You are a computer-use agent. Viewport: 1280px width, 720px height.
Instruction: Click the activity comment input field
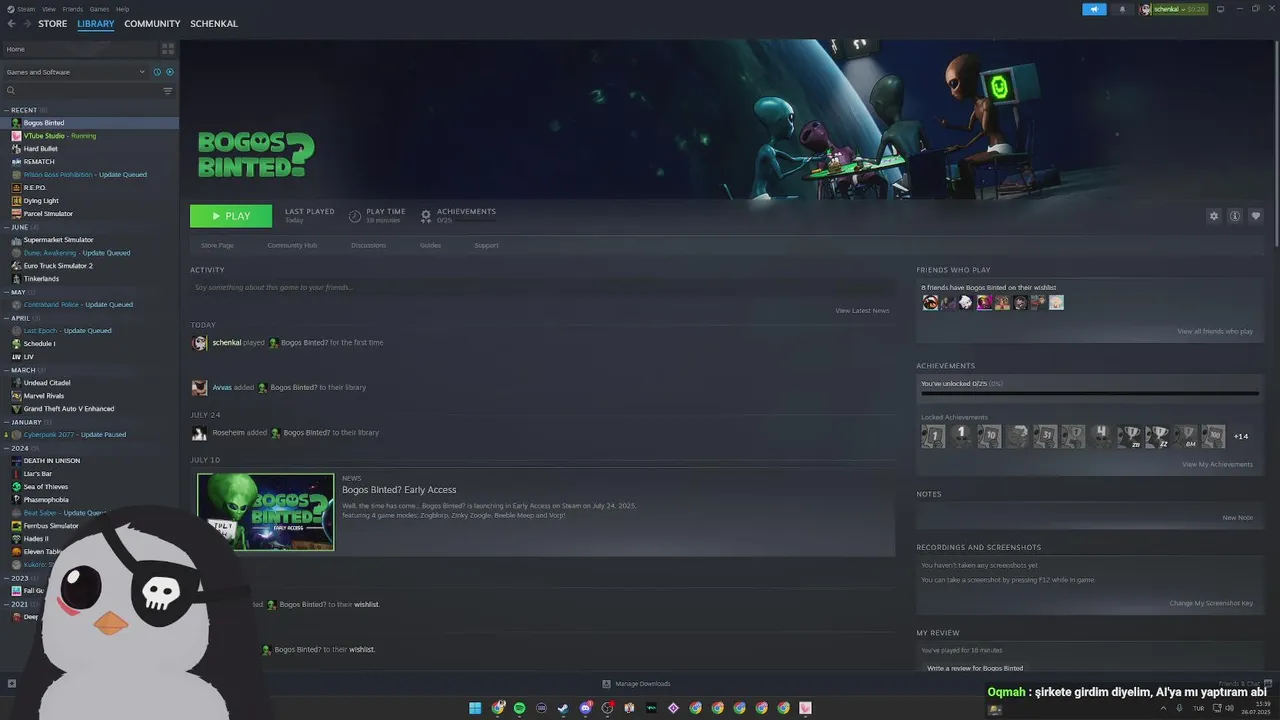click(x=542, y=288)
